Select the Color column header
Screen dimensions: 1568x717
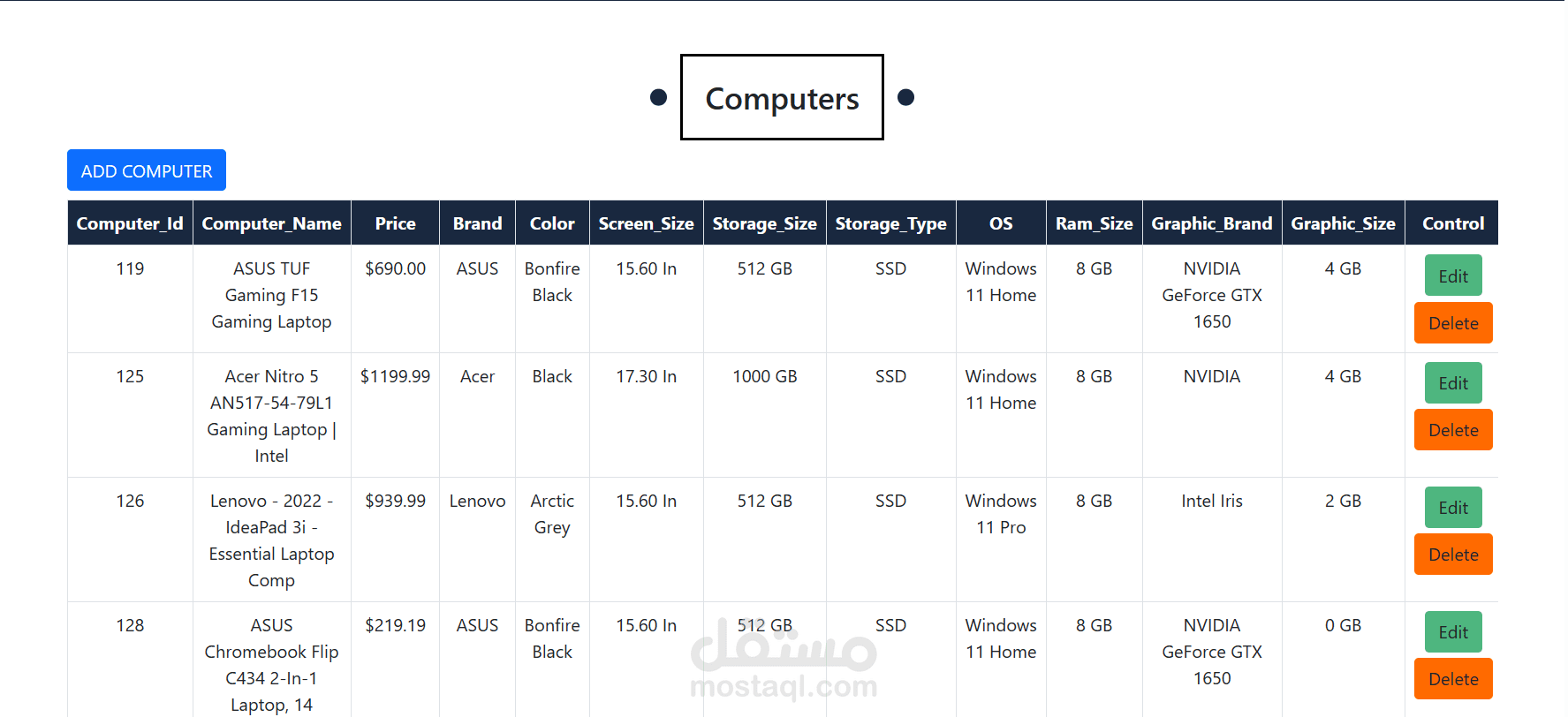point(552,223)
